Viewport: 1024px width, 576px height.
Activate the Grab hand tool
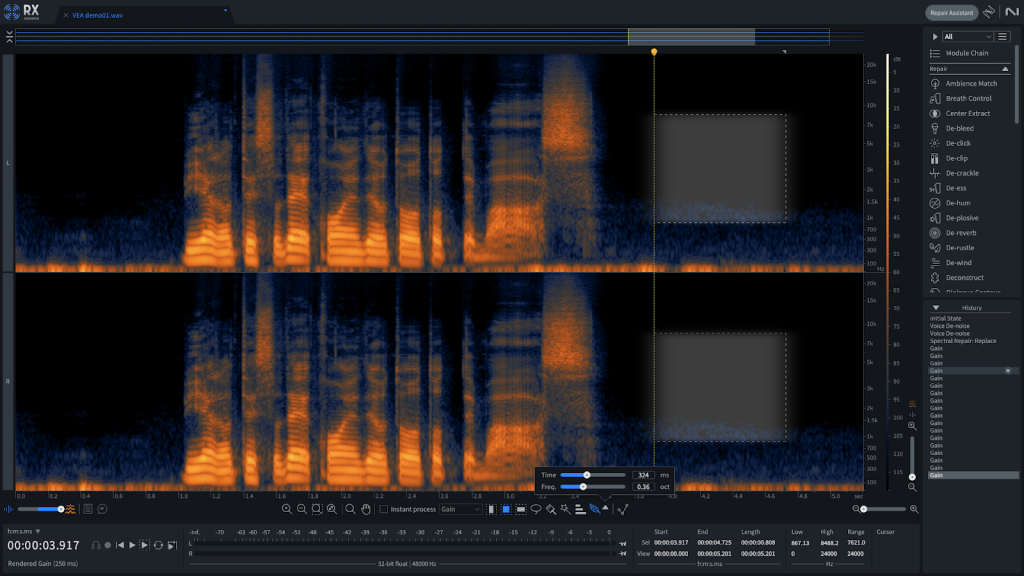point(367,509)
